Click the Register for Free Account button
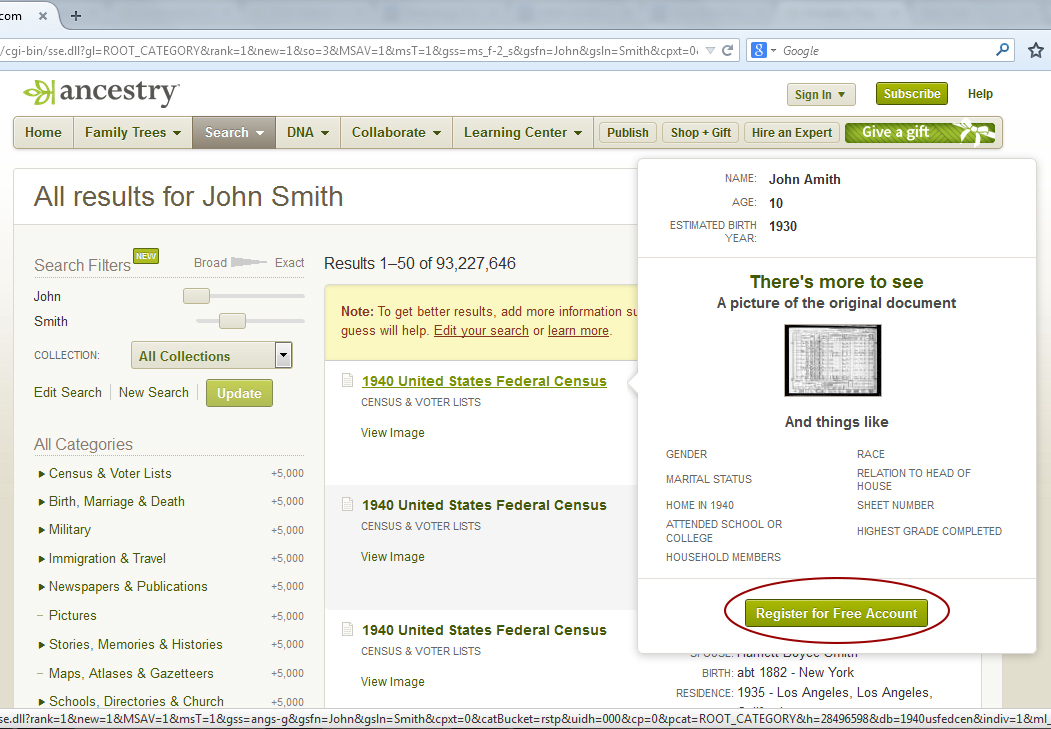1051x729 pixels. coord(836,613)
